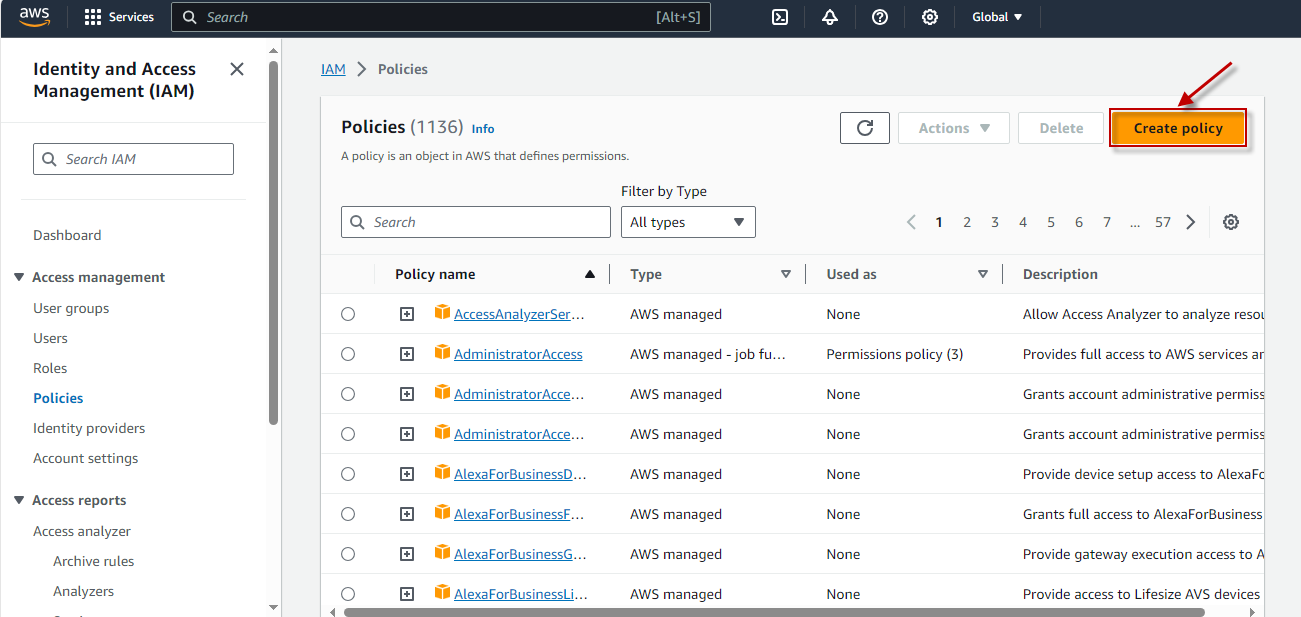The width and height of the screenshot is (1301, 617).
Task: Open the Filter by Type dropdown
Action: tap(688, 222)
